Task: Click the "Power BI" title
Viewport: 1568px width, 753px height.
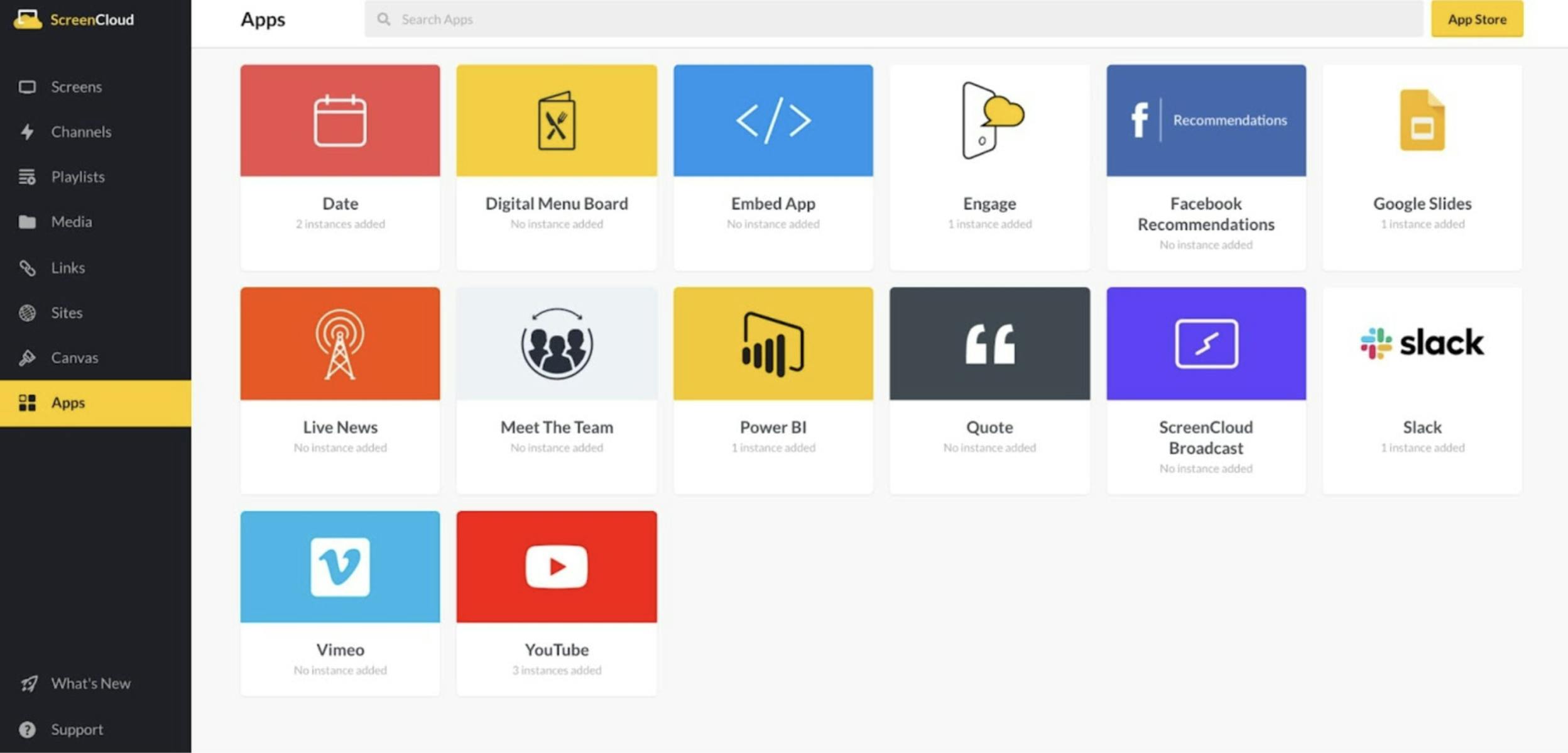Action: click(773, 427)
